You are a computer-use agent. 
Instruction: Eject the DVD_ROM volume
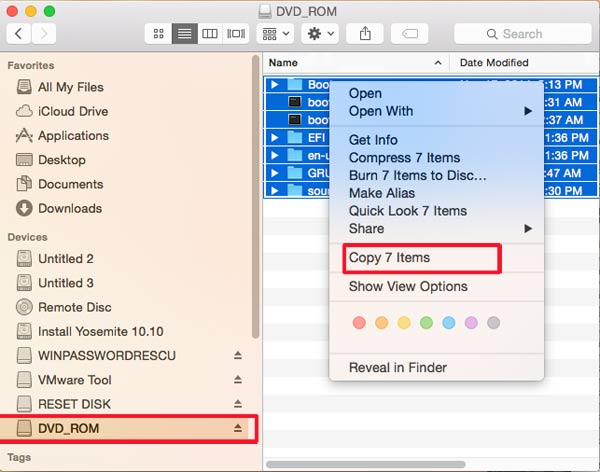[x=238, y=428]
